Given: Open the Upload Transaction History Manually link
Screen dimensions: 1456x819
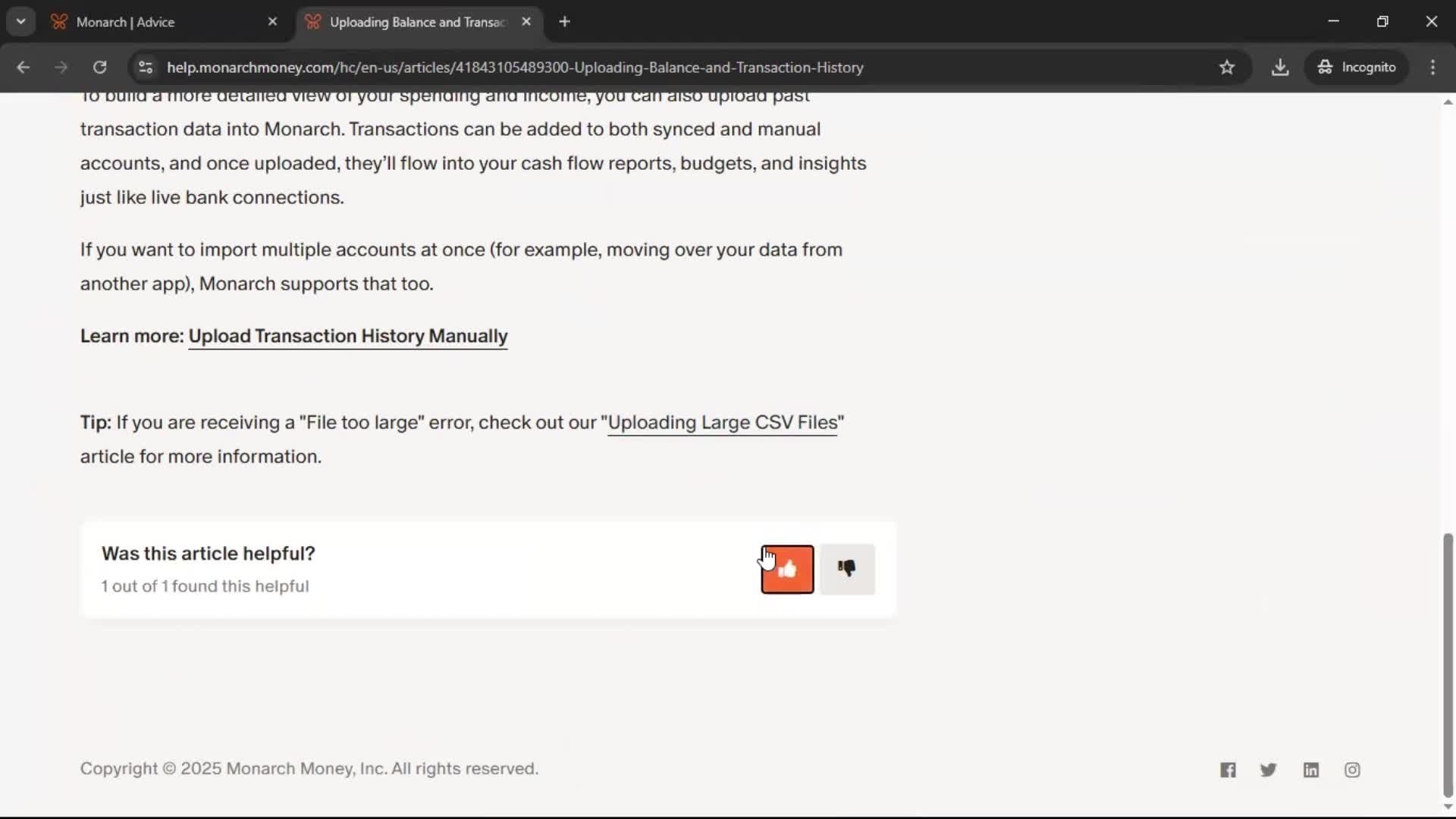Looking at the screenshot, I should 348,336.
